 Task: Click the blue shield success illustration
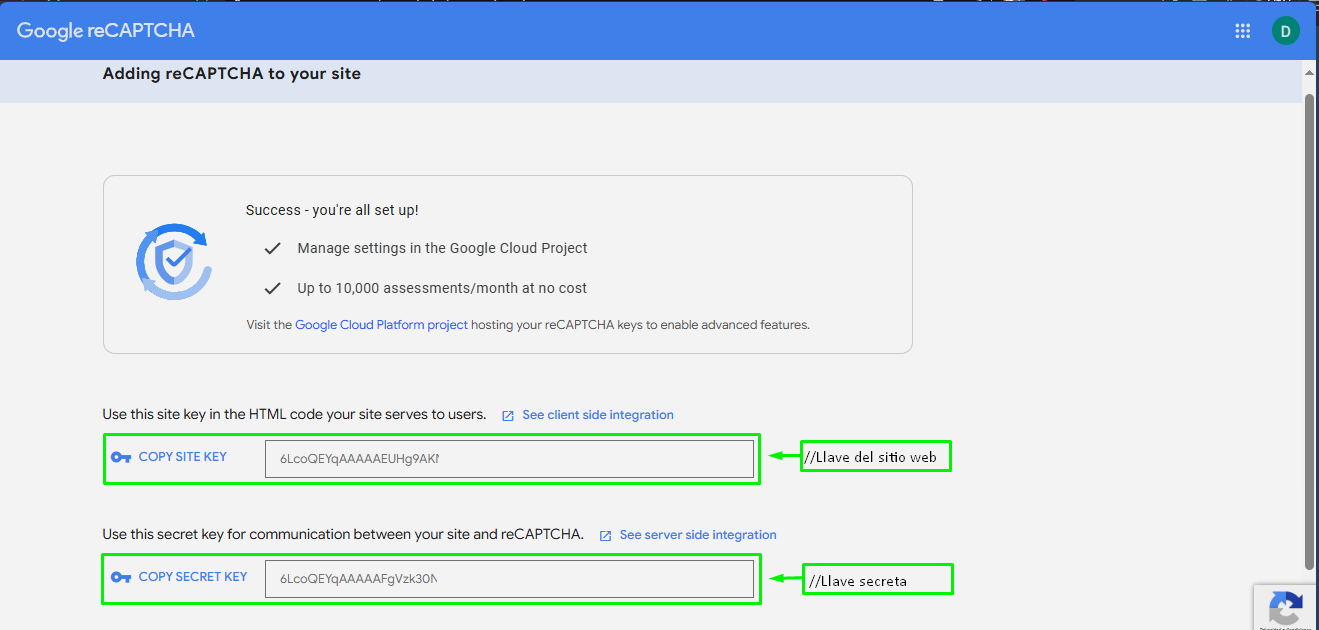coord(174,262)
